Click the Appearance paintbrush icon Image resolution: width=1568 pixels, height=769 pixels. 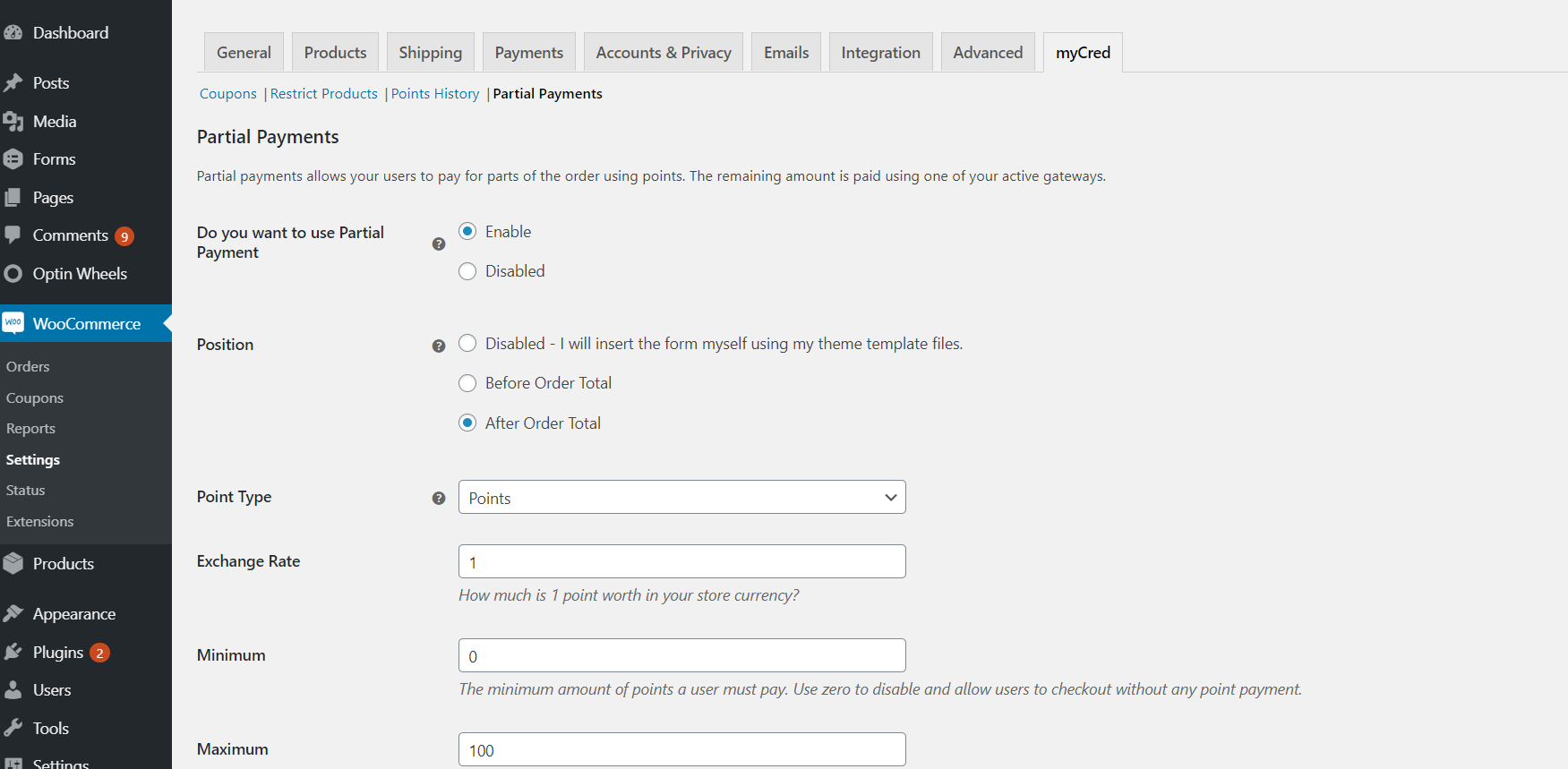pos(13,614)
